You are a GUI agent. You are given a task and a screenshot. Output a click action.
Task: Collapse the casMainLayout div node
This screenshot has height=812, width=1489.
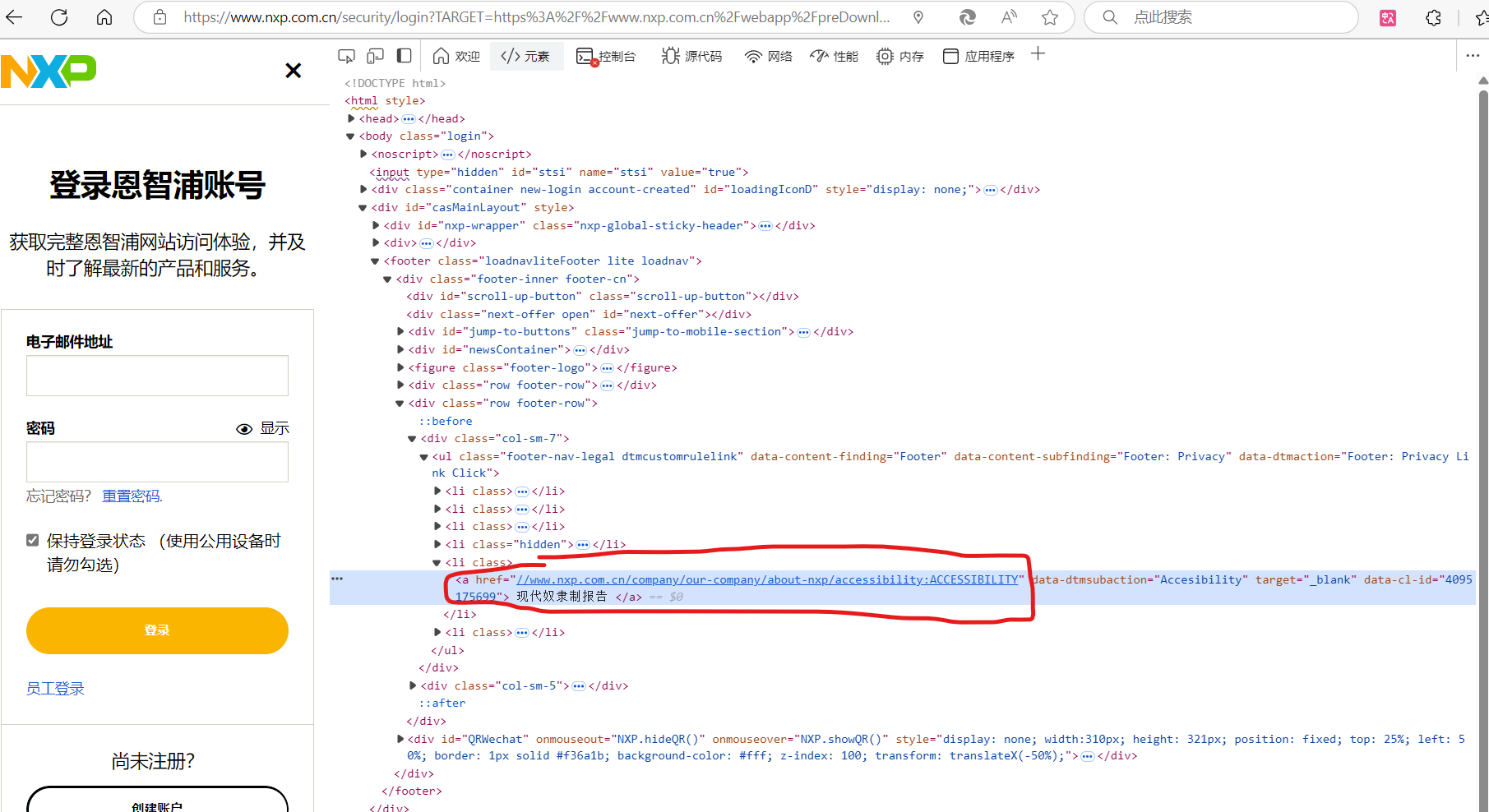[x=363, y=208]
